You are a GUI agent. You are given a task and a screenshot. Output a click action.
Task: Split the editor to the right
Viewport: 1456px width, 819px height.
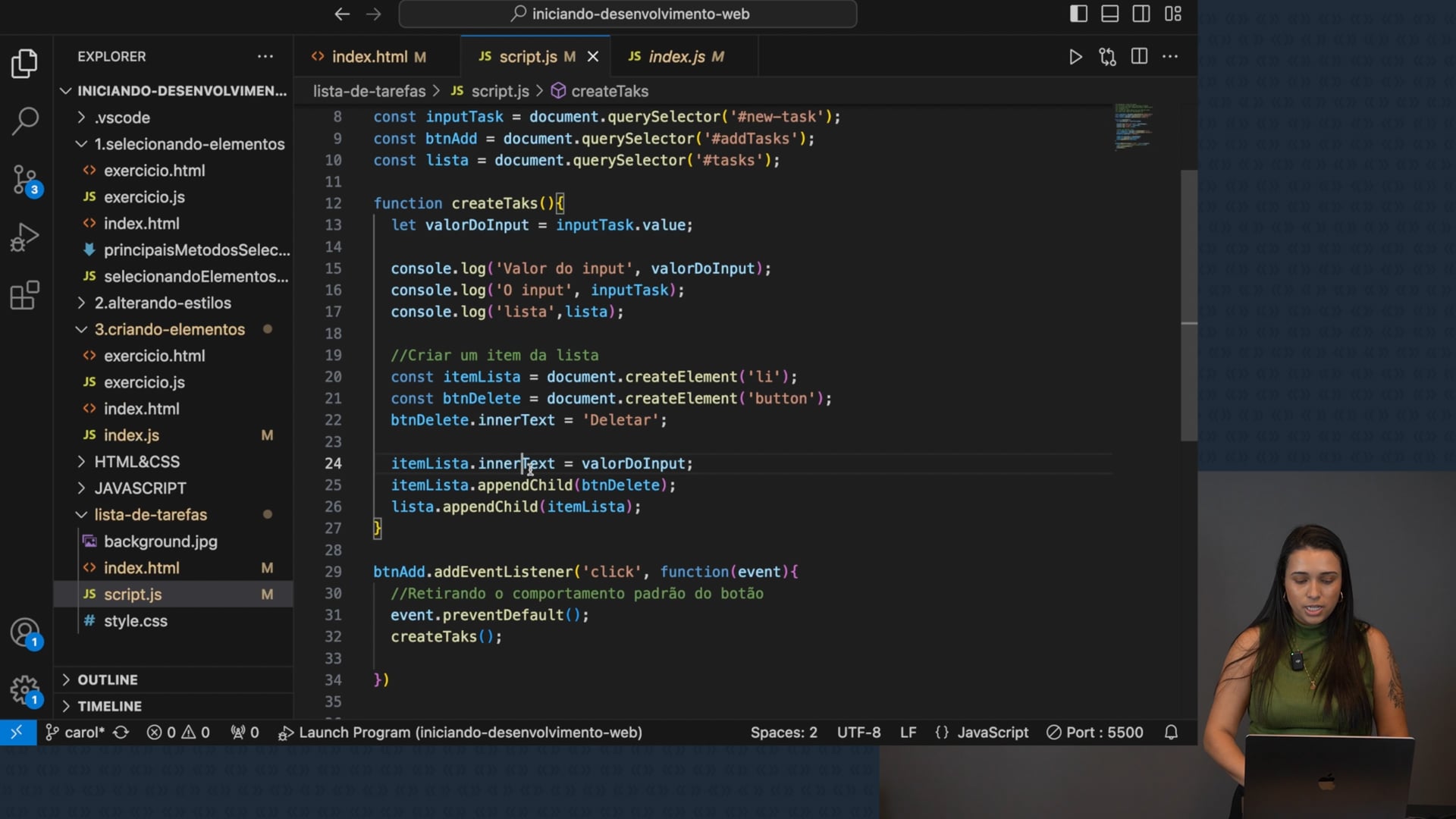pyautogui.click(x=1139, y=57)
